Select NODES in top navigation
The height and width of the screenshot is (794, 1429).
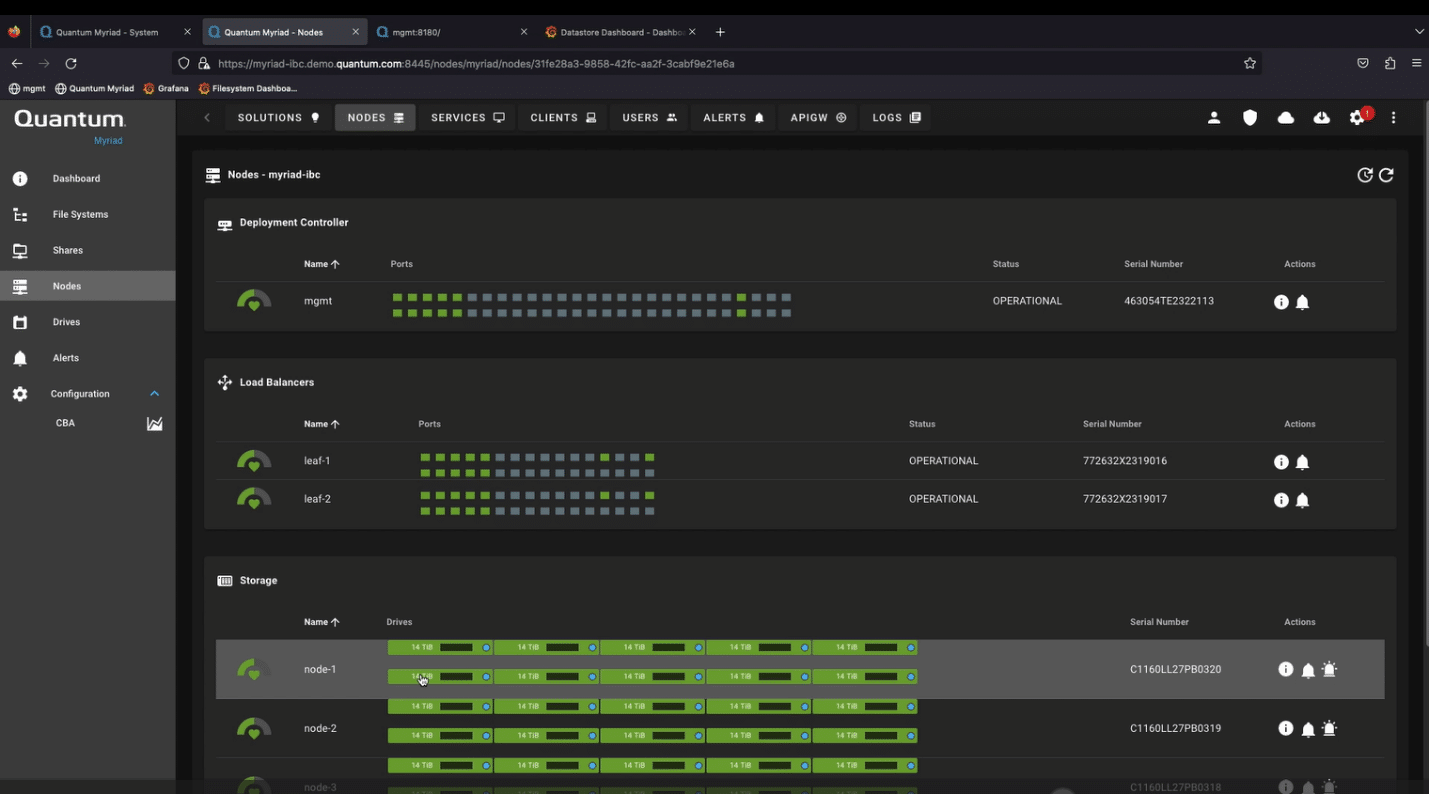[x=375, y=118]
